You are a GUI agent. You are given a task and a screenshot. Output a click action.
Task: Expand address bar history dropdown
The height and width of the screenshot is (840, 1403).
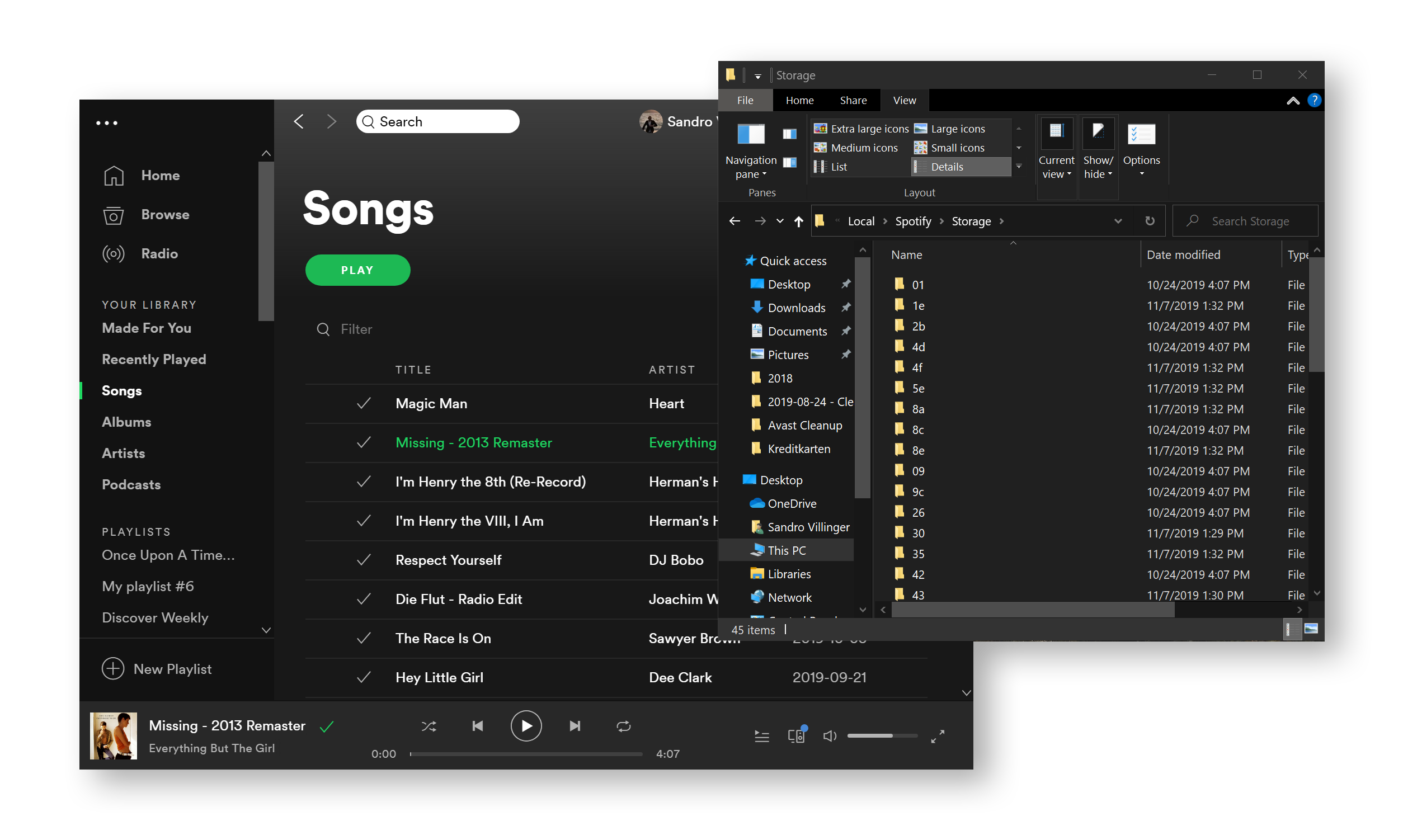pos(1118,221)
